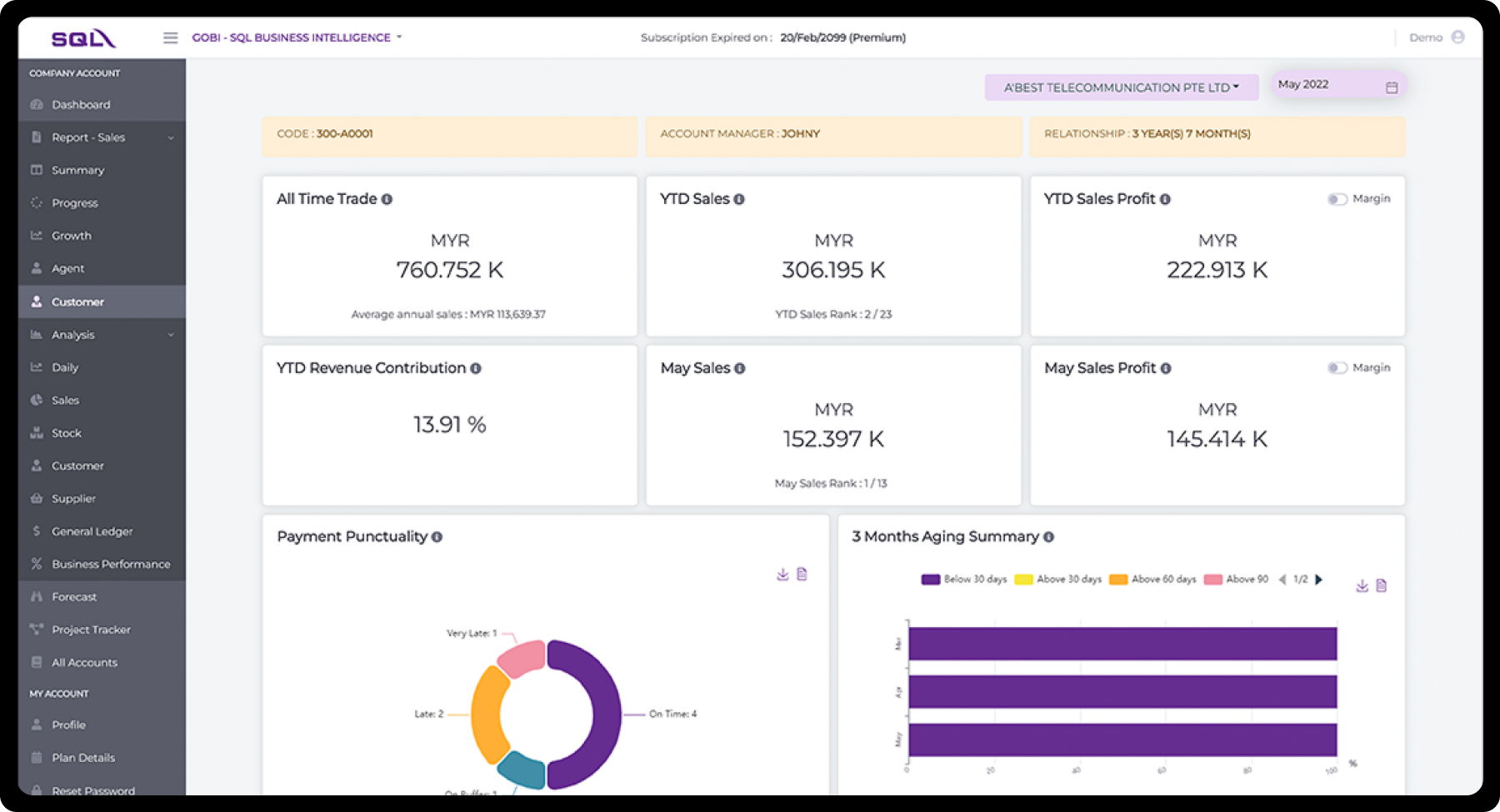The height and width of the screenshot is (812, 1500).
Task: Click info icon beside YTD Revenue Contribution
Action: pyautogui.click(x=476, y=369)
